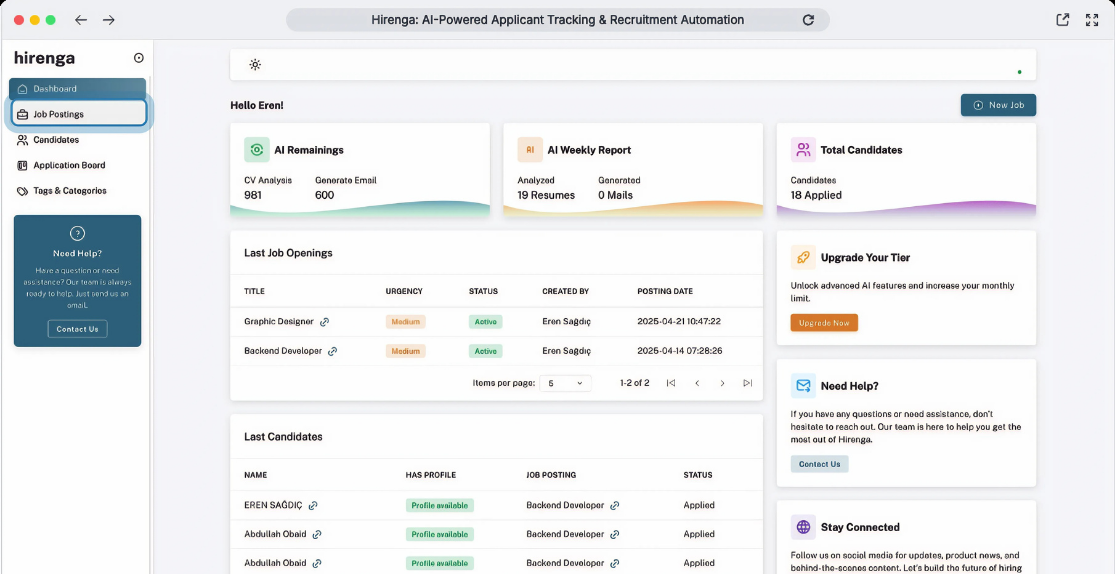Image resolution: width=1115 pixels, height=574 pixels.
Task: Click Contact Us in sidebar help box
Action: (x=78, y=329)
